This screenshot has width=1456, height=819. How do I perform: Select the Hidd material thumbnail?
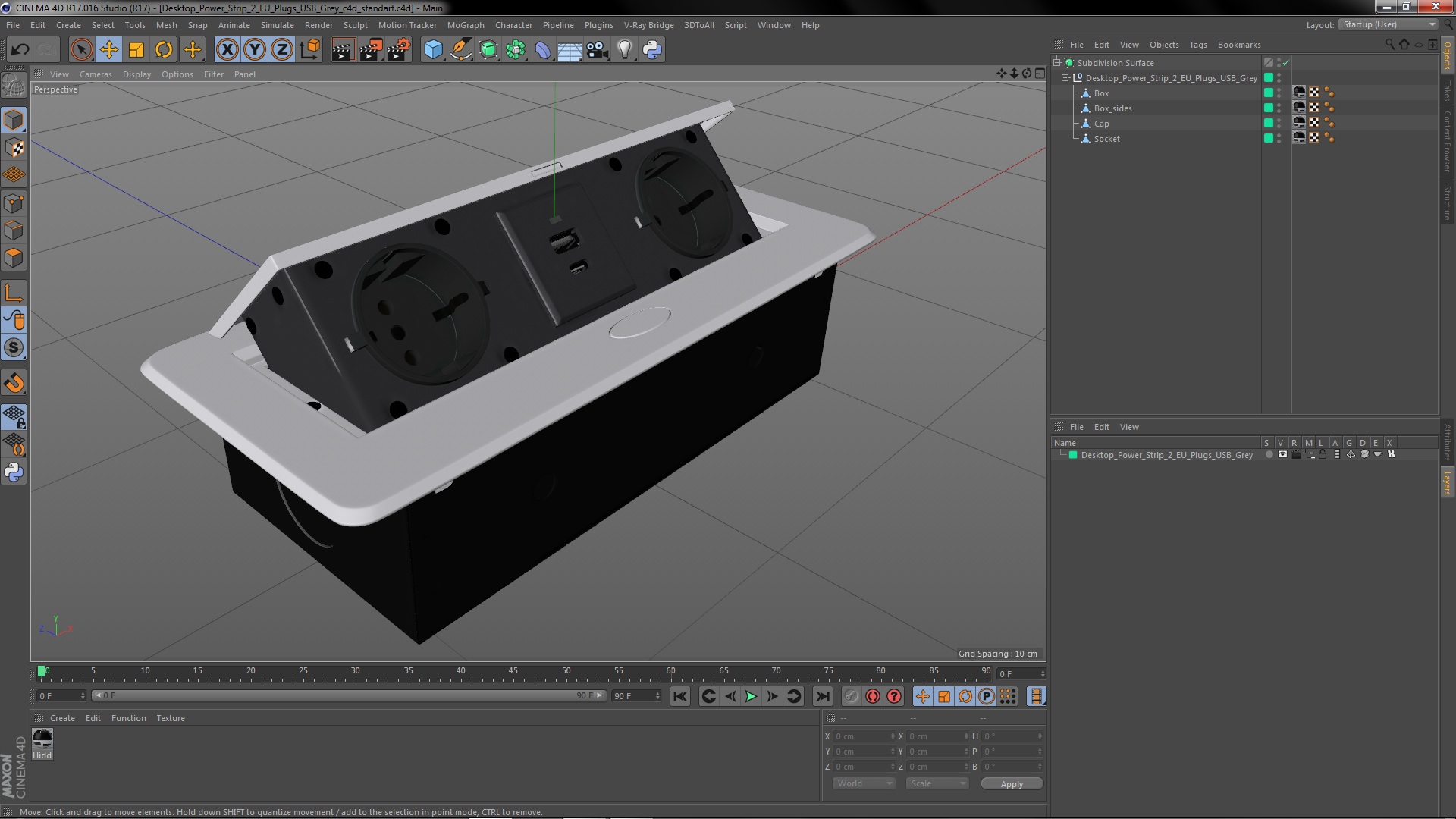pos(42,739)
